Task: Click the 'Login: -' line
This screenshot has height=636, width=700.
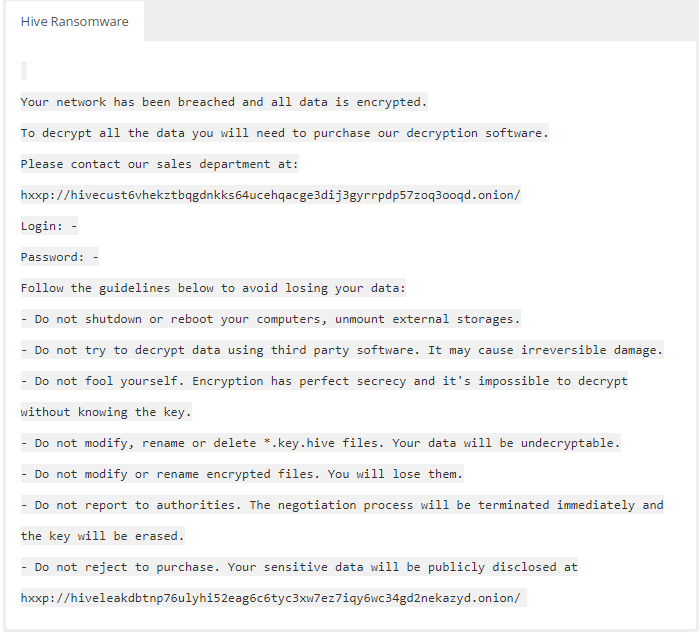Action: 49,226
